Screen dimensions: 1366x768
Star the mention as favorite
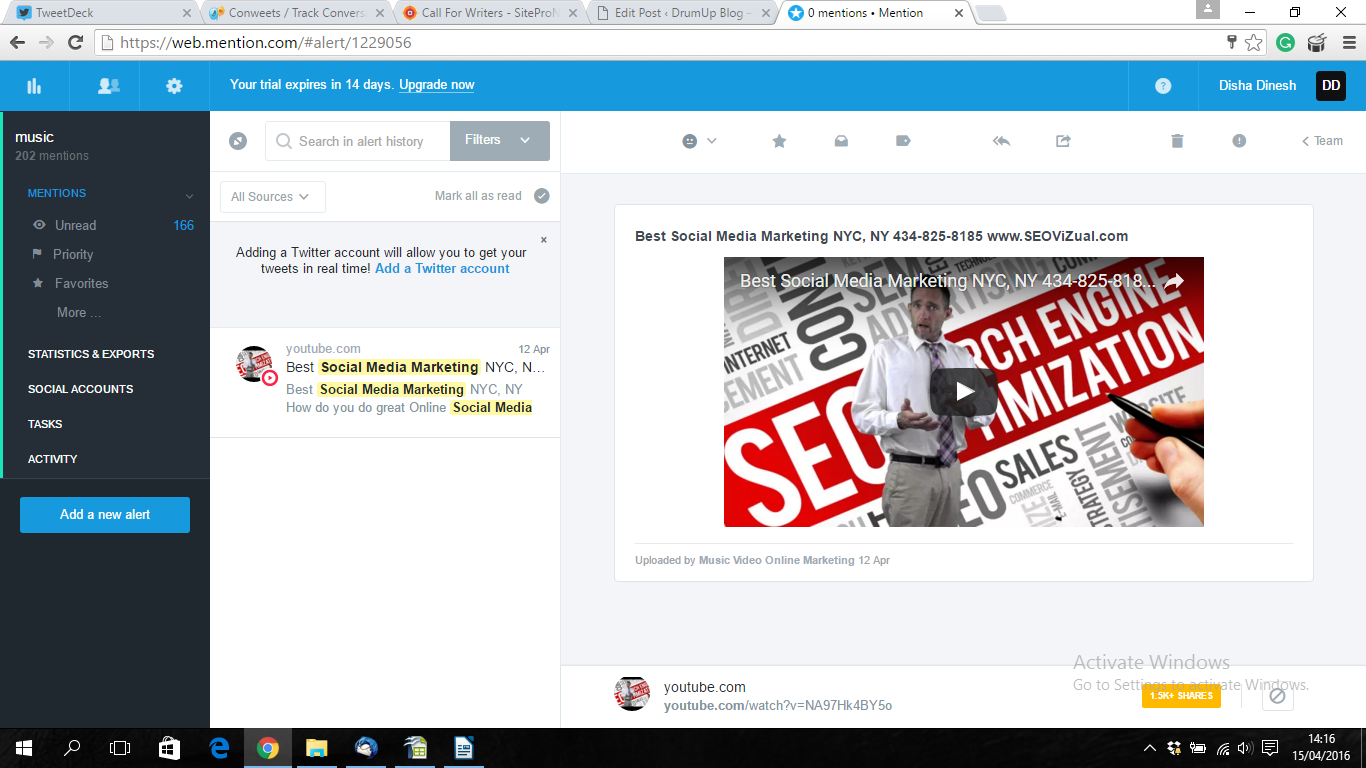tap(779, 141)
